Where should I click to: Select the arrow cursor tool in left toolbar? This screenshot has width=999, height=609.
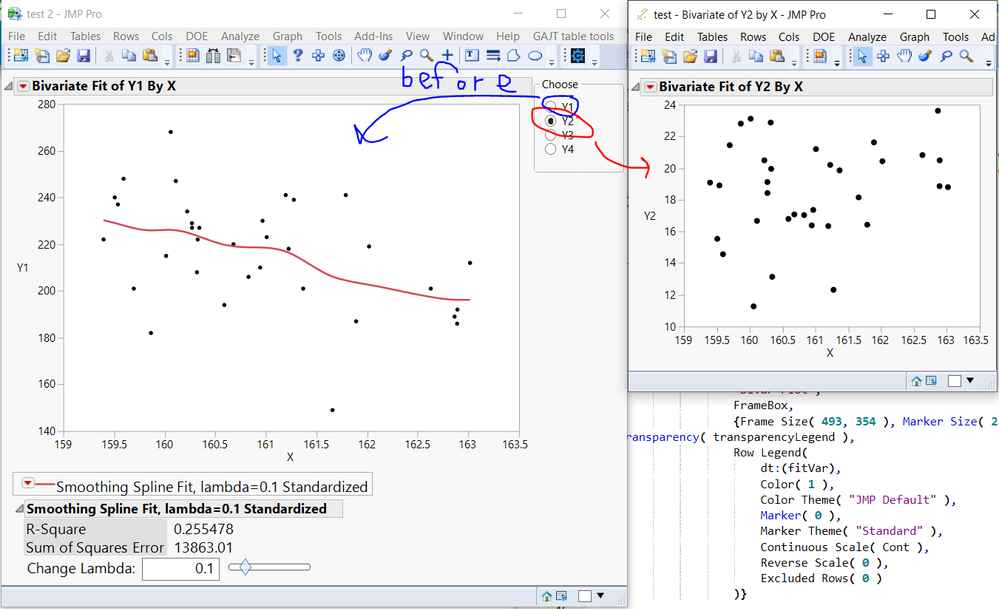point(276,56)
